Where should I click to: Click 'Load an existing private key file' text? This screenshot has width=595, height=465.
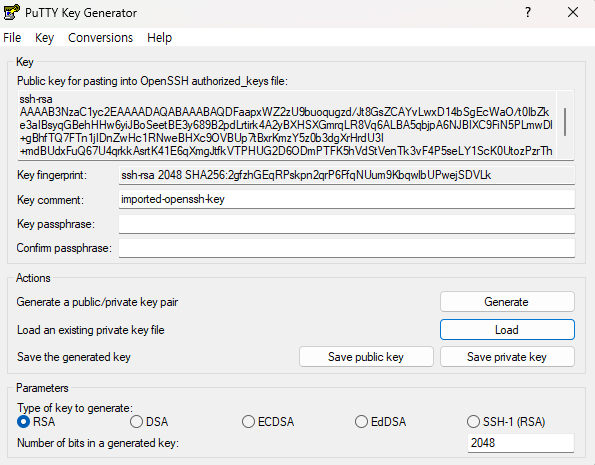(x=91, y=330)
